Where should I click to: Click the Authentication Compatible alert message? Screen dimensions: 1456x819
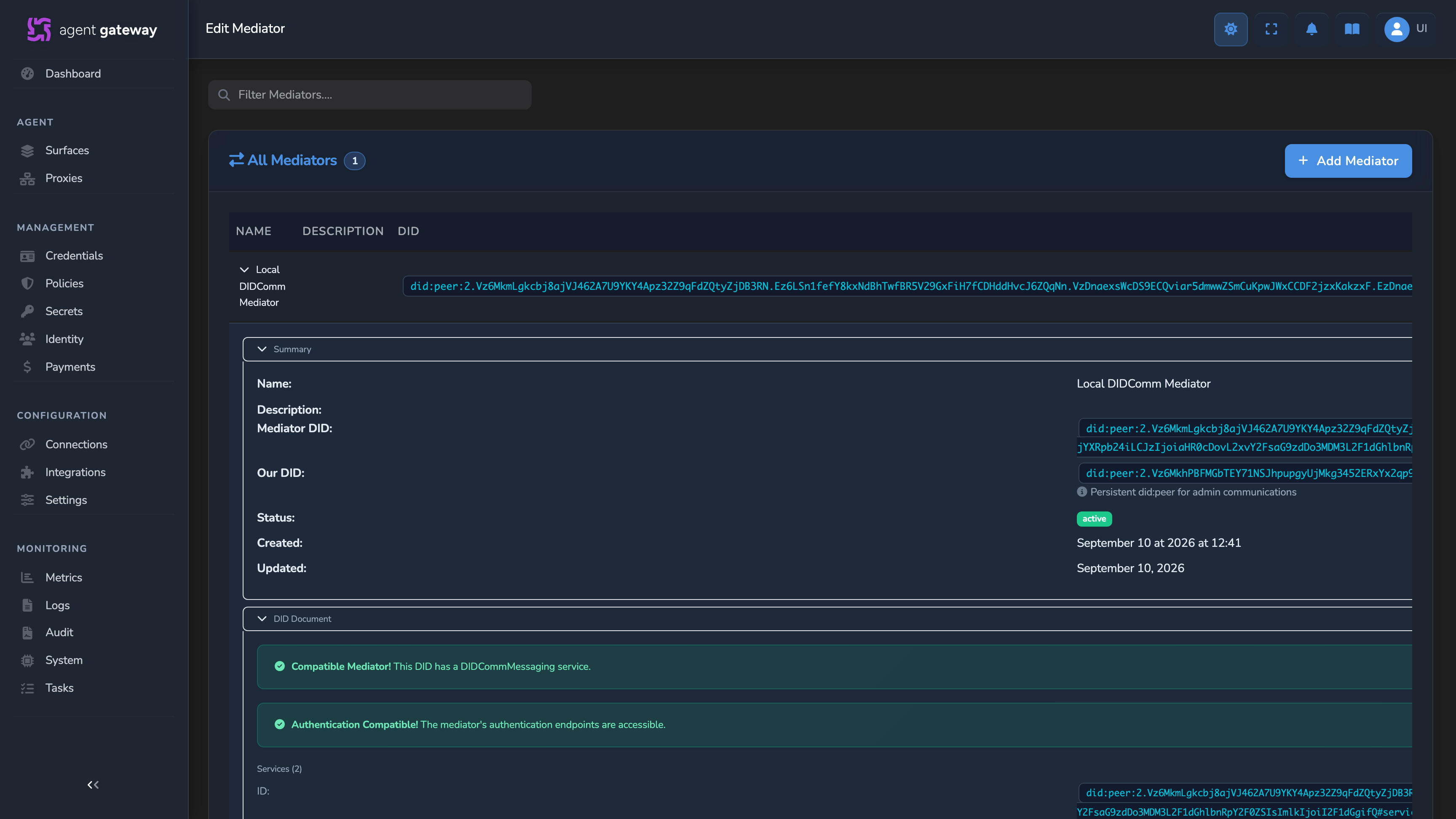coord(834,725)
